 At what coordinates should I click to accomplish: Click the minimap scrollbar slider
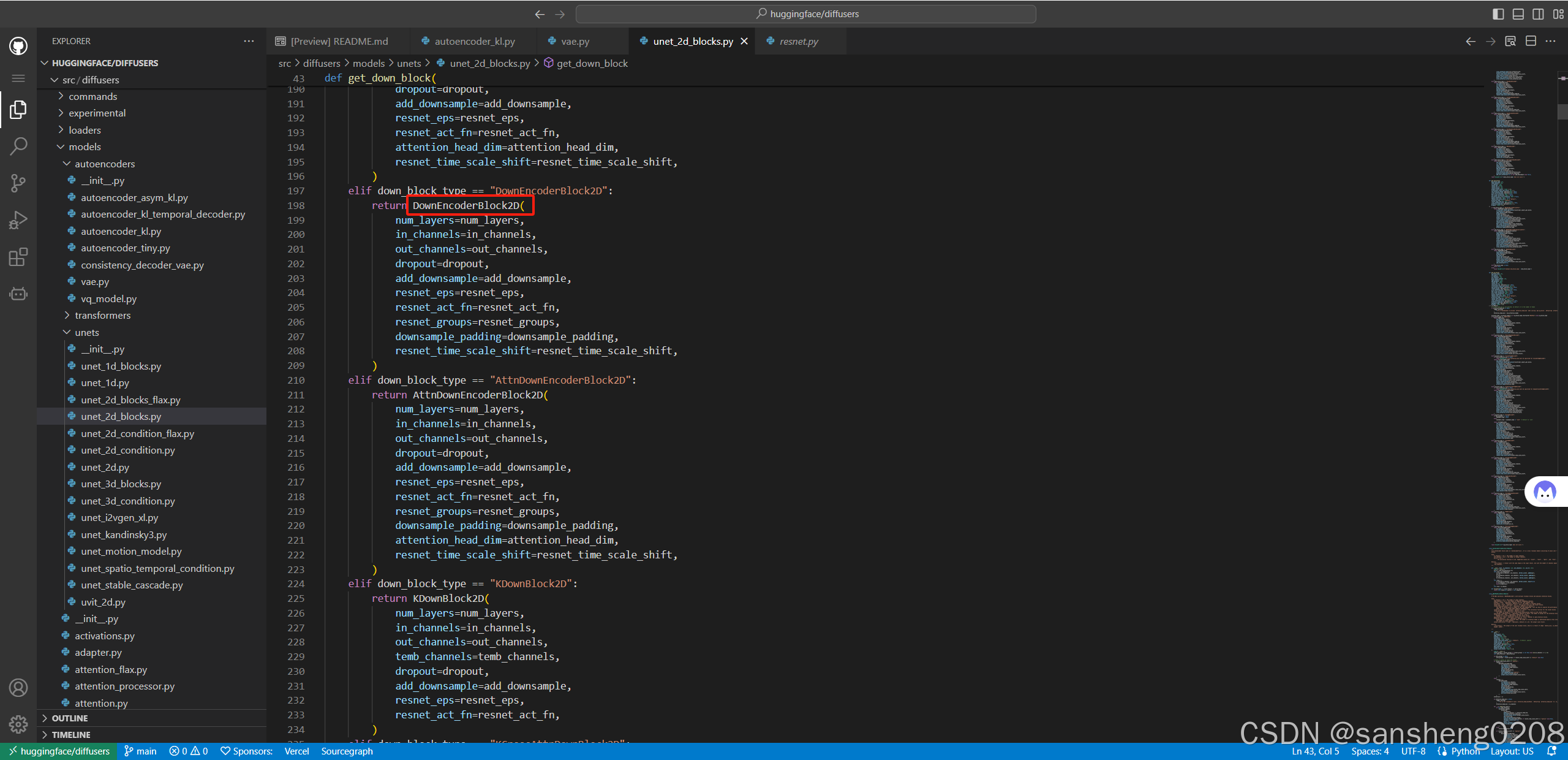[x=1562, y=112]
